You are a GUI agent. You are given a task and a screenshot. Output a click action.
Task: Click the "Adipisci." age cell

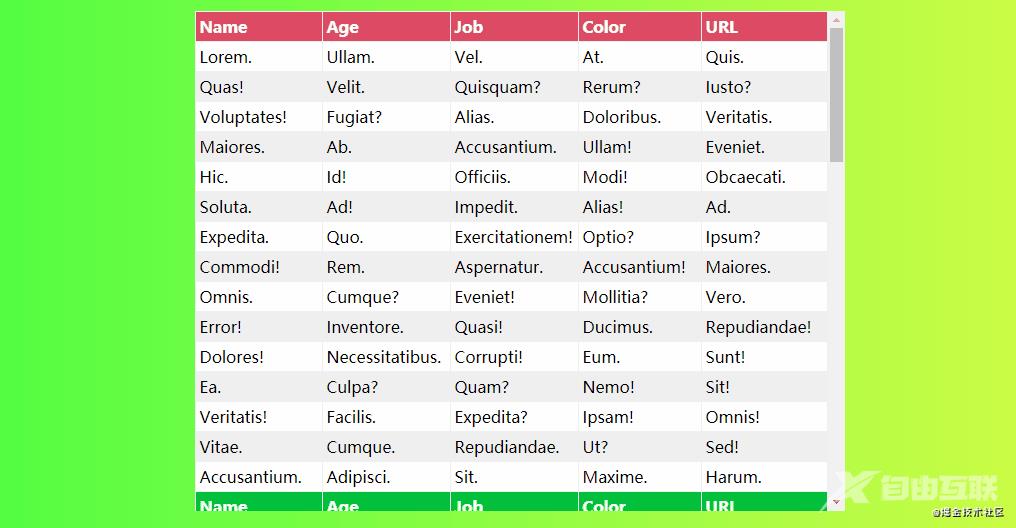click(358, 477)
